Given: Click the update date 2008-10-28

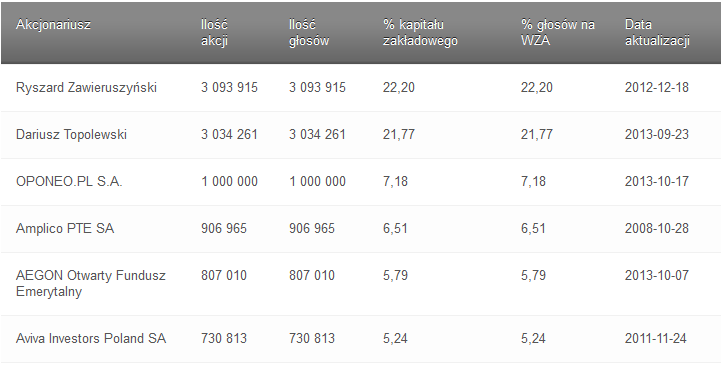Looking at the screenshot, I should [657, 228].
